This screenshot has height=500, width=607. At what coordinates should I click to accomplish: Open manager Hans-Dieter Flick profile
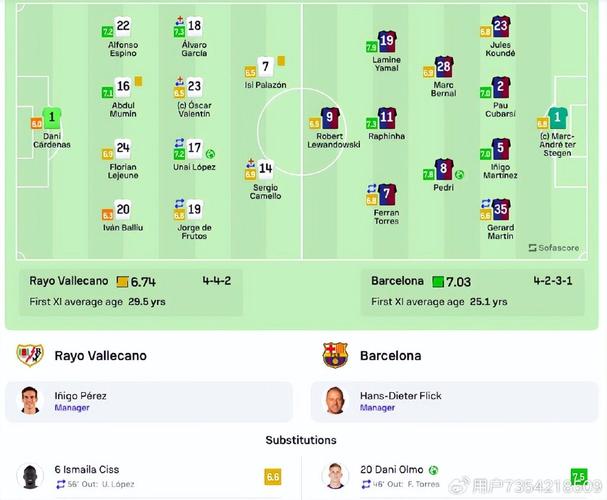pos(454,401)
